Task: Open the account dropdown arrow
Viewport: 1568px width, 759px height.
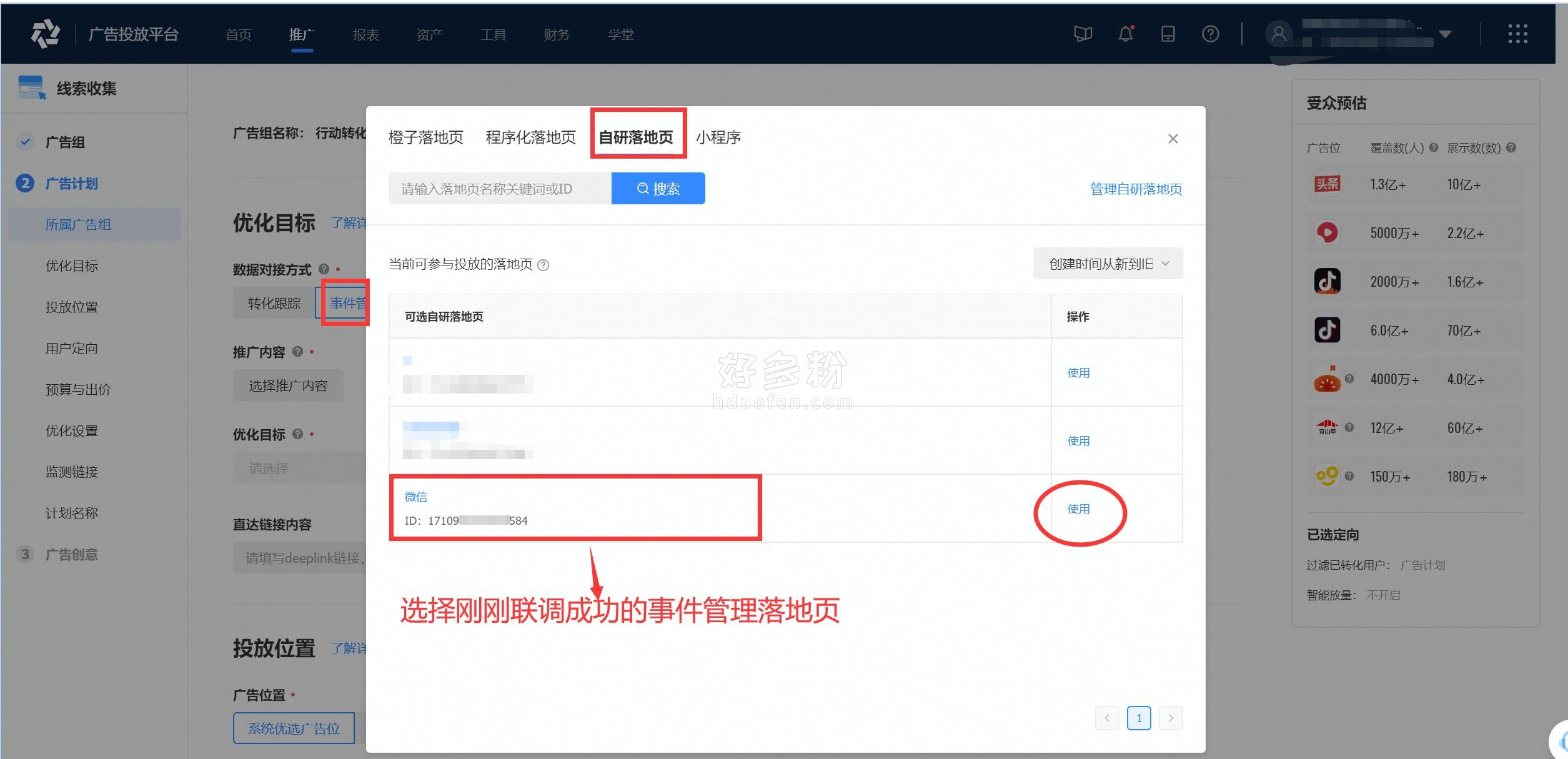Action: click(x=1445, y=34)
